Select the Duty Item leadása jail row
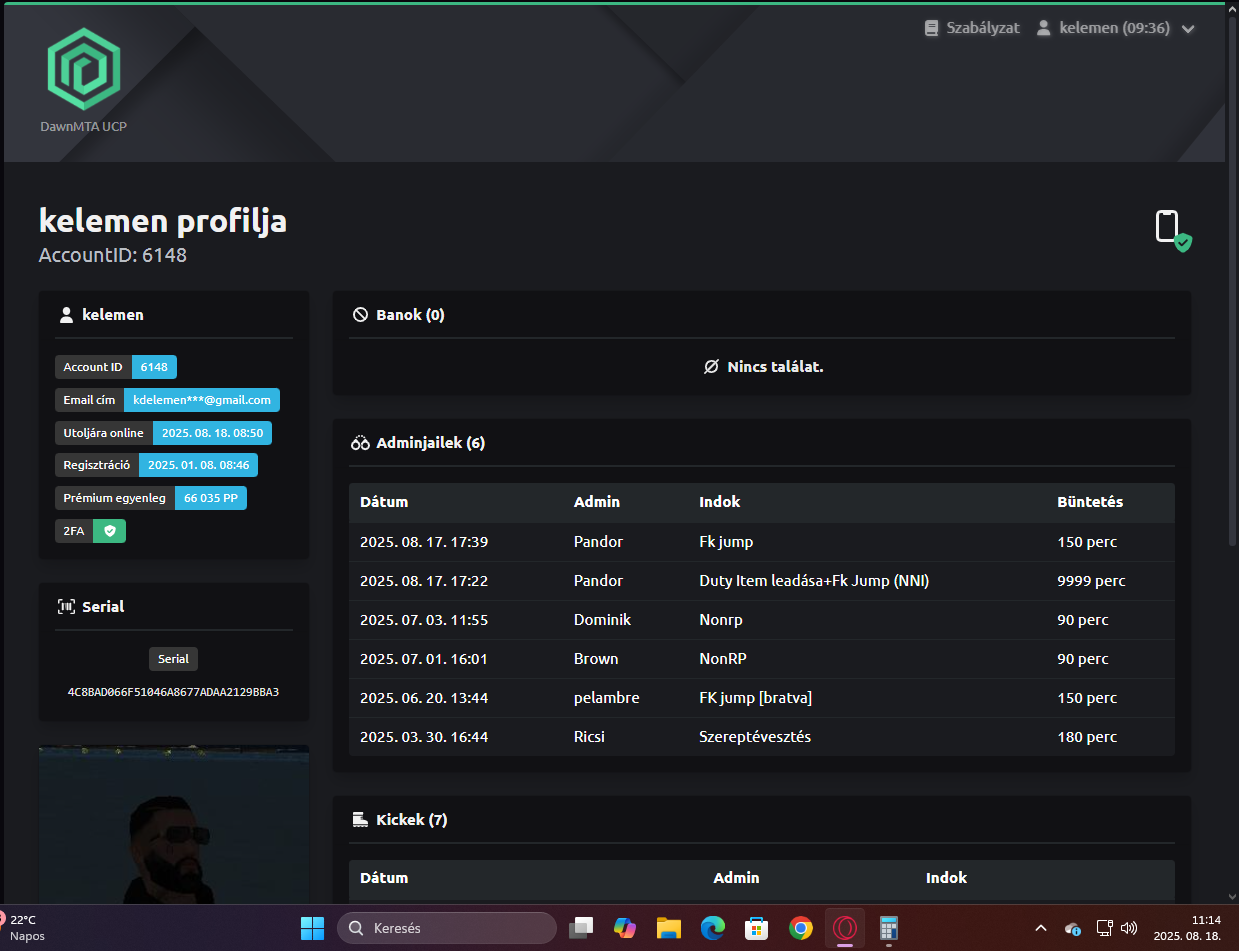 click(760, 581)
